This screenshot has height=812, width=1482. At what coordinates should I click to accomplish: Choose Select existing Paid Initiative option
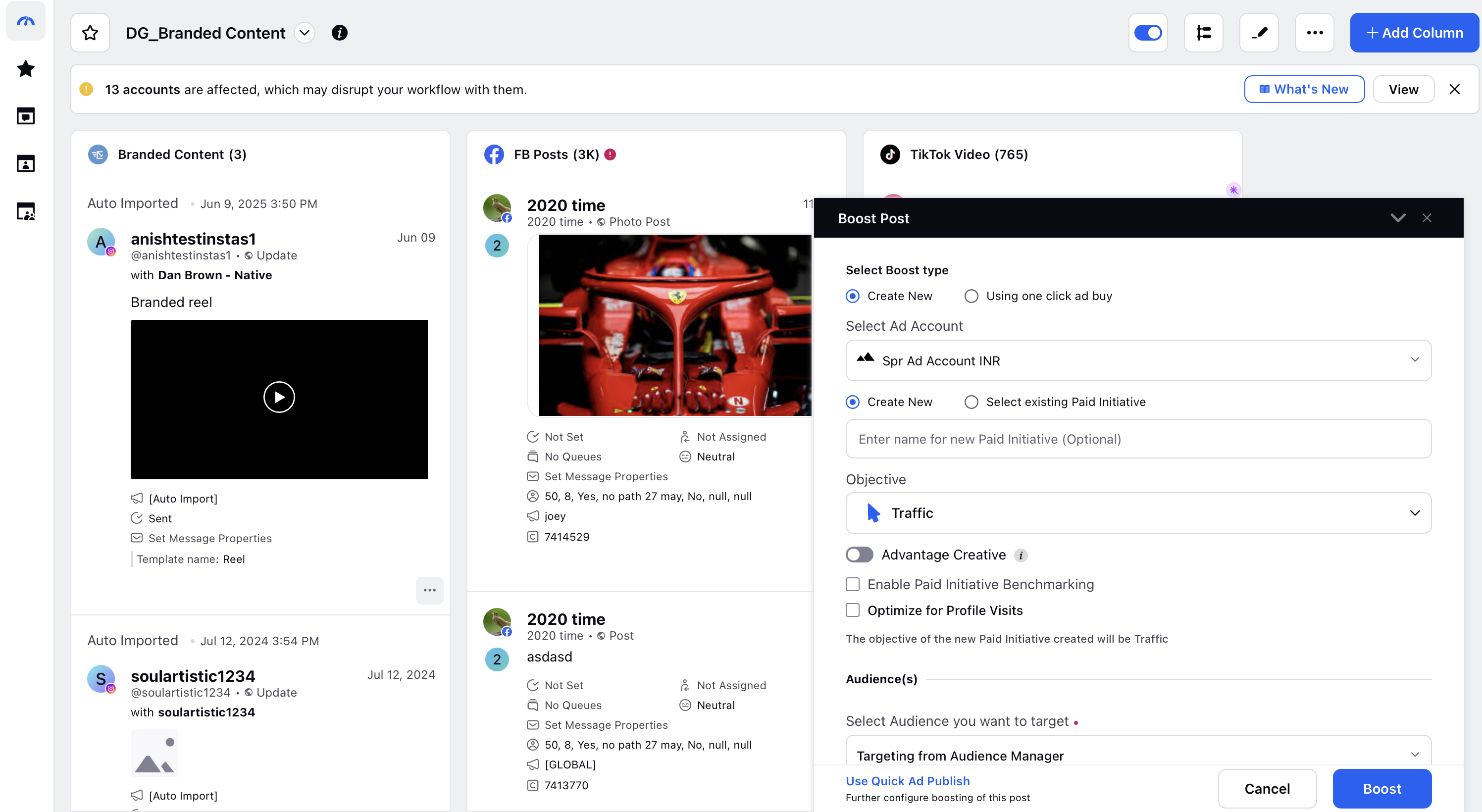[x=971, y=402]
